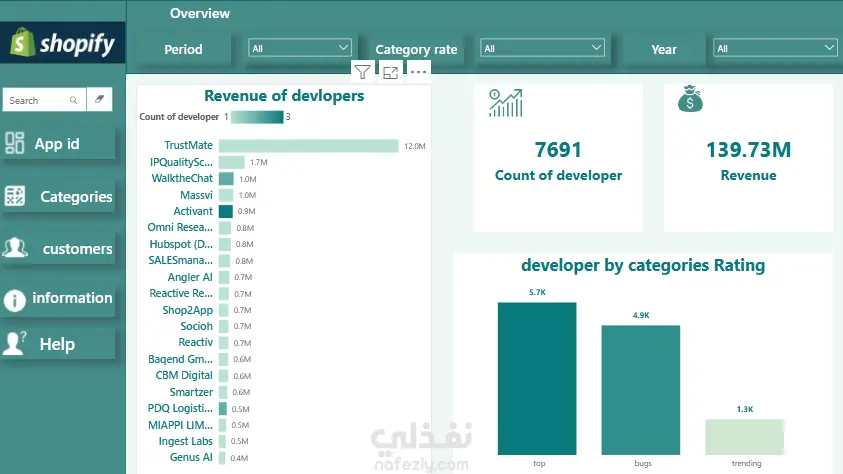Expand the Year dropdown
Screen dimensions: 843x474
coord(775,48)
